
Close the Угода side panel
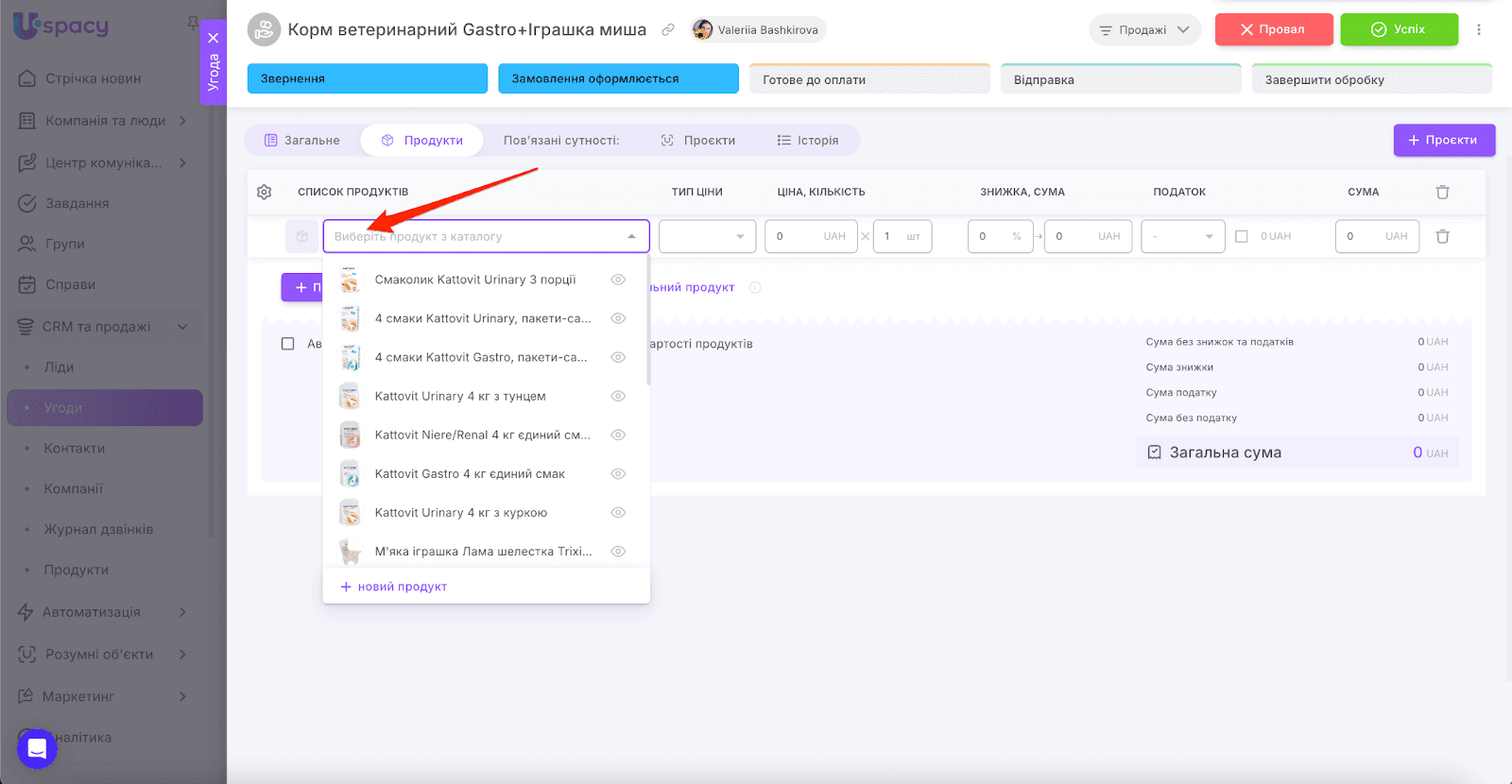[x=214, y=38]
